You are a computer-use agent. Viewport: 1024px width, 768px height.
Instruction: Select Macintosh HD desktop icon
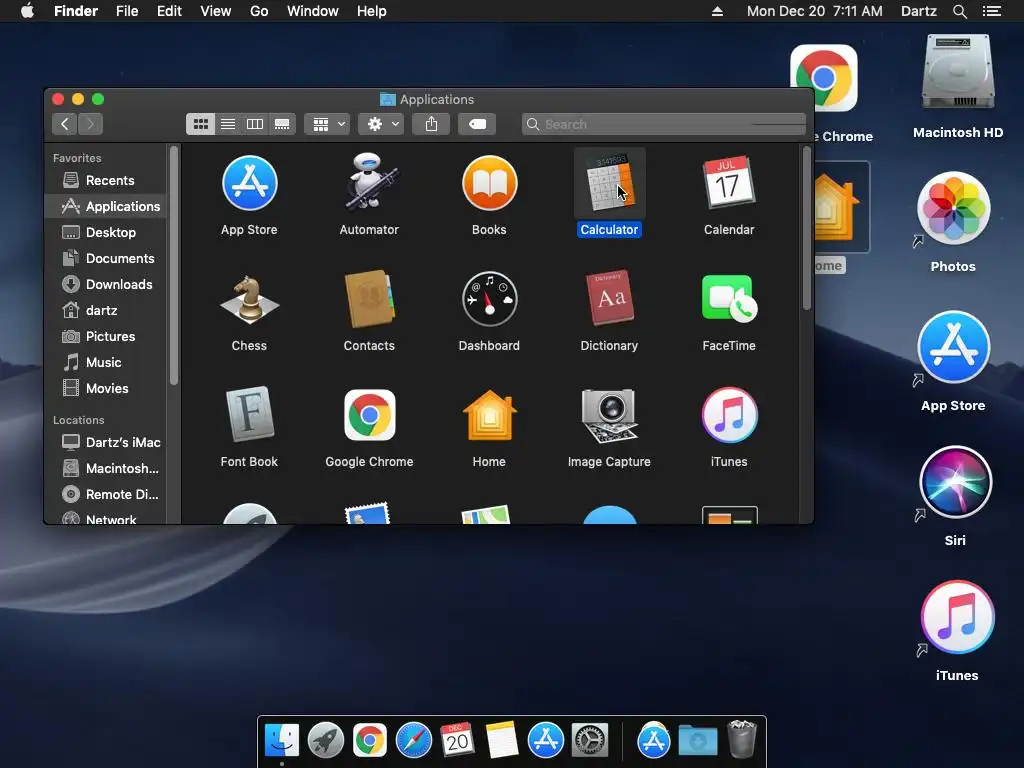click(x=957, y=72)
